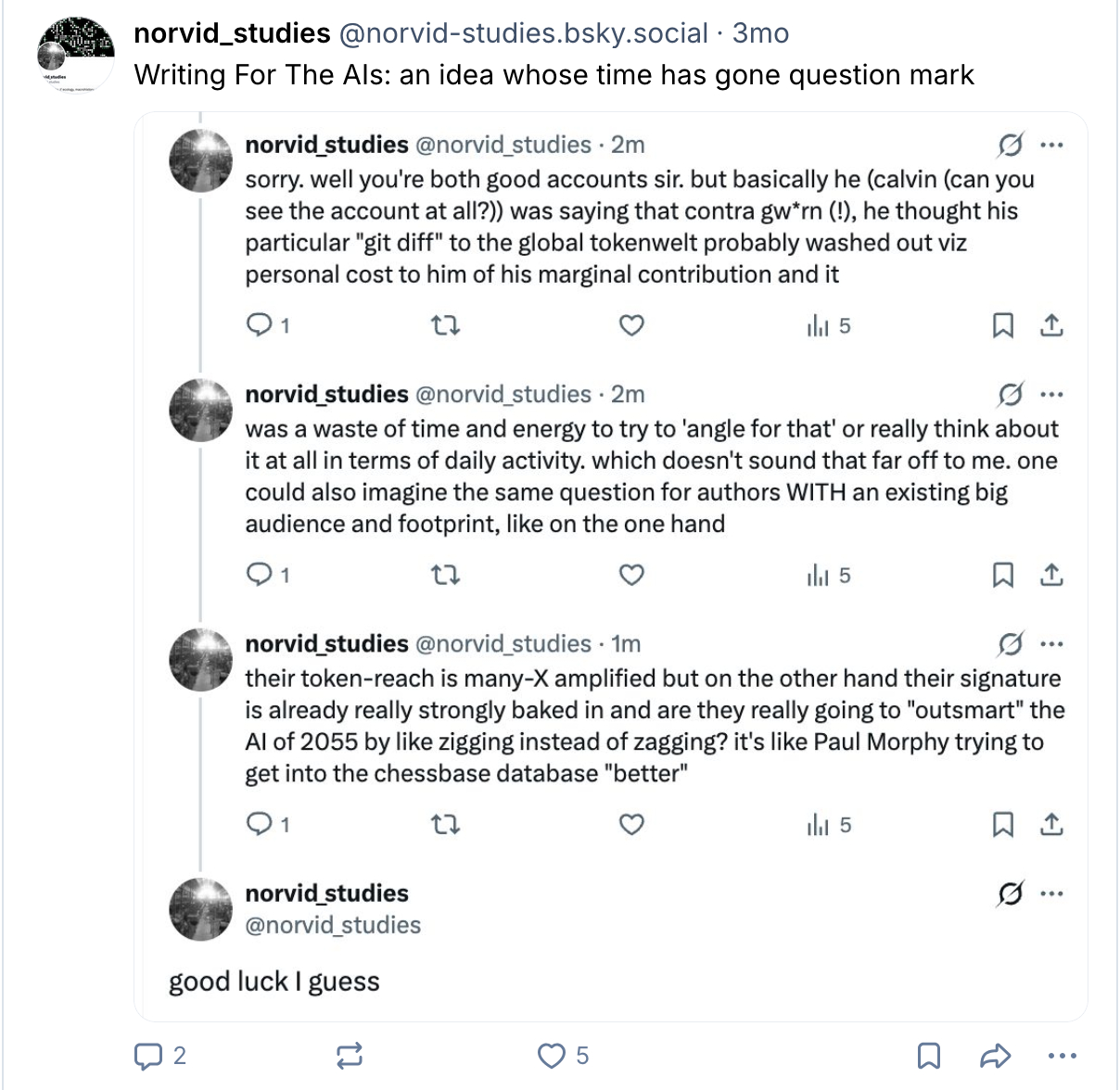Click avatar beside the 'good luck I guess' tweet
This screenshot has width=1120, height=1090.
click(200, 909)
